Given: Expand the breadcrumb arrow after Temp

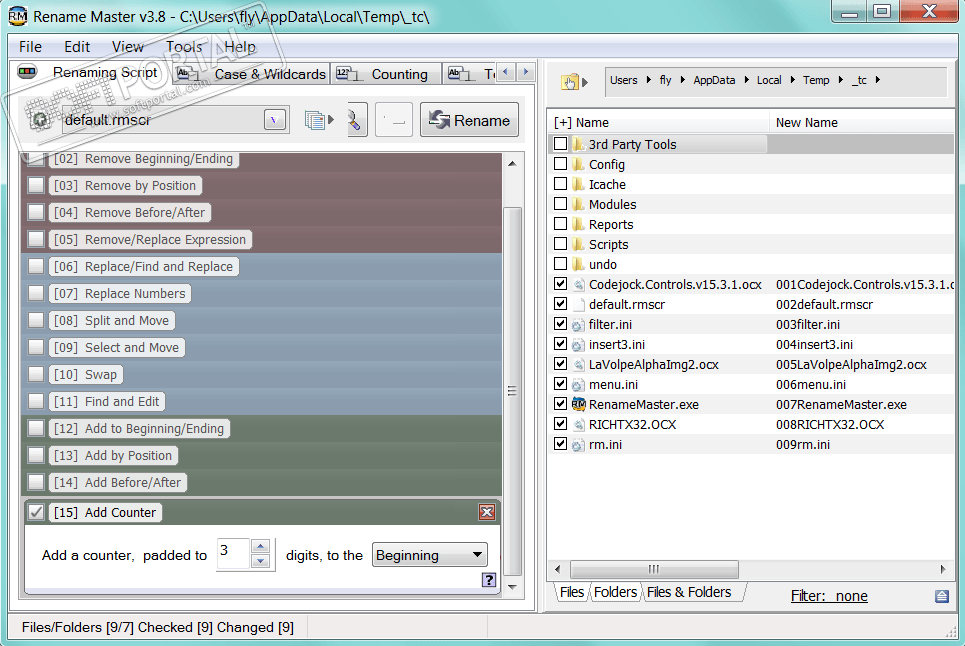Looking at the screenshot, I should (x=840, y=80).
